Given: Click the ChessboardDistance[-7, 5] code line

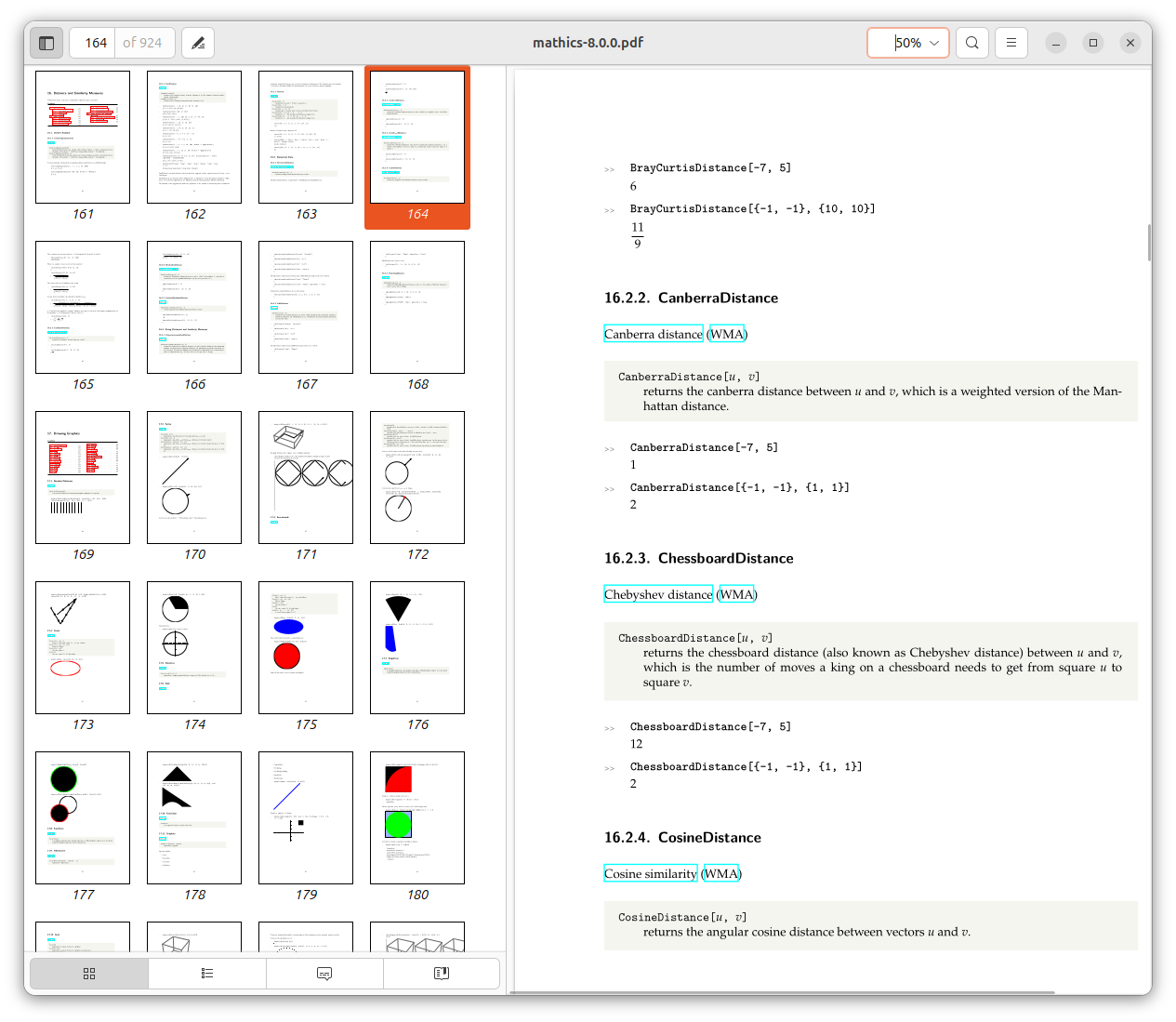Looking at the screenshot, I should coord(710,726).
